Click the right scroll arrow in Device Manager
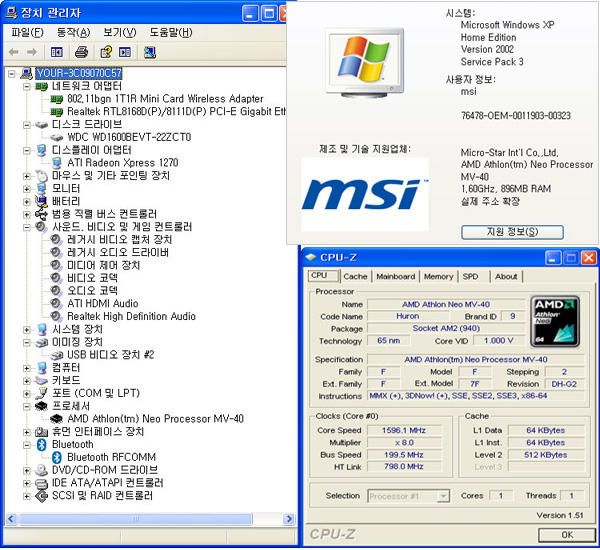600x550 pixels. (289, 519)
